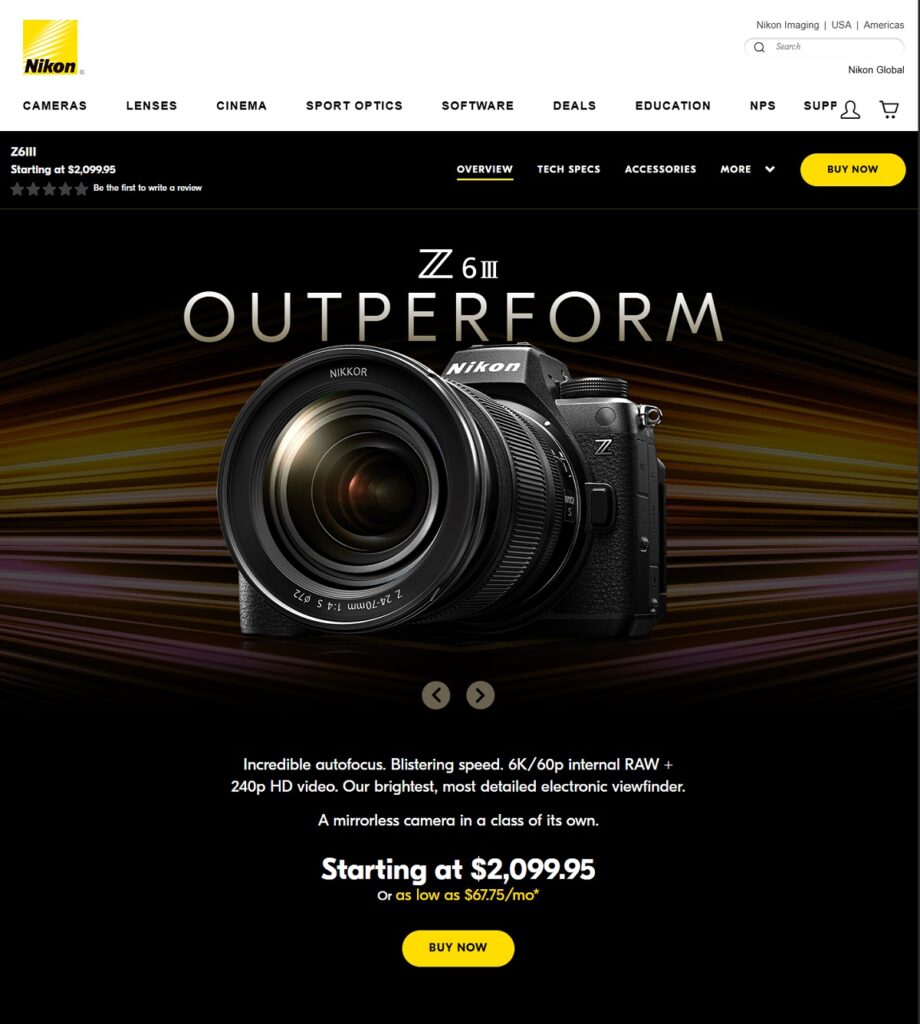920x1024 pixels.
Task: Click BUY NOW below the price
Action: 458,948
